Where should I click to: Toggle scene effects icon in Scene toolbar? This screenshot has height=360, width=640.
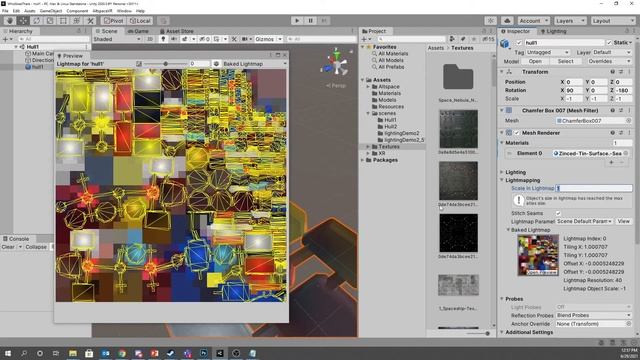click(x=184, y=39)
